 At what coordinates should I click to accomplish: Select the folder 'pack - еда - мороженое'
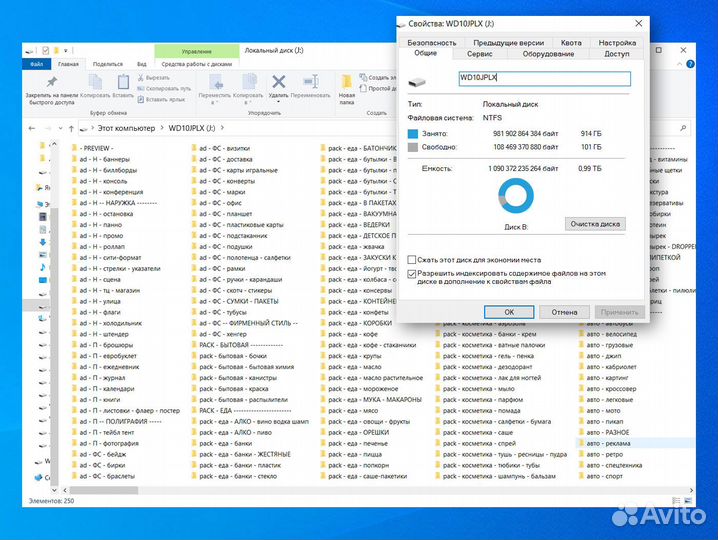coord(359,389)
